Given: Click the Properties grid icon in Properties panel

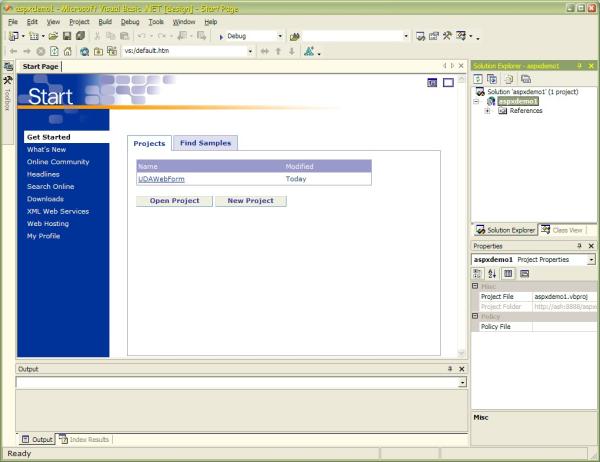Looking at the screenshot, I should coord(508,273).
